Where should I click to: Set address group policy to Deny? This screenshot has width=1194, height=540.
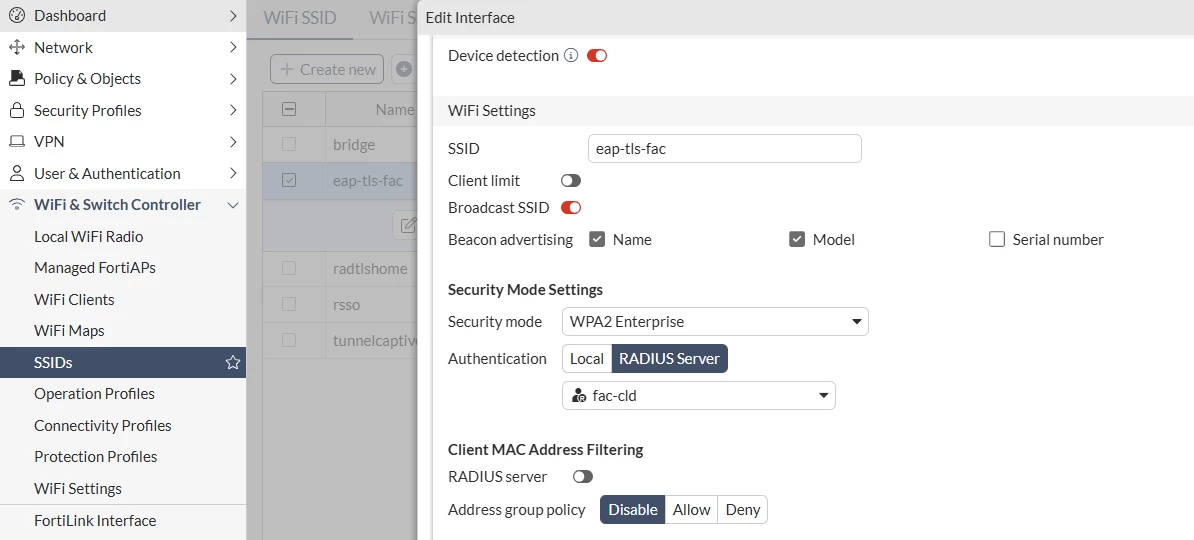742,510
